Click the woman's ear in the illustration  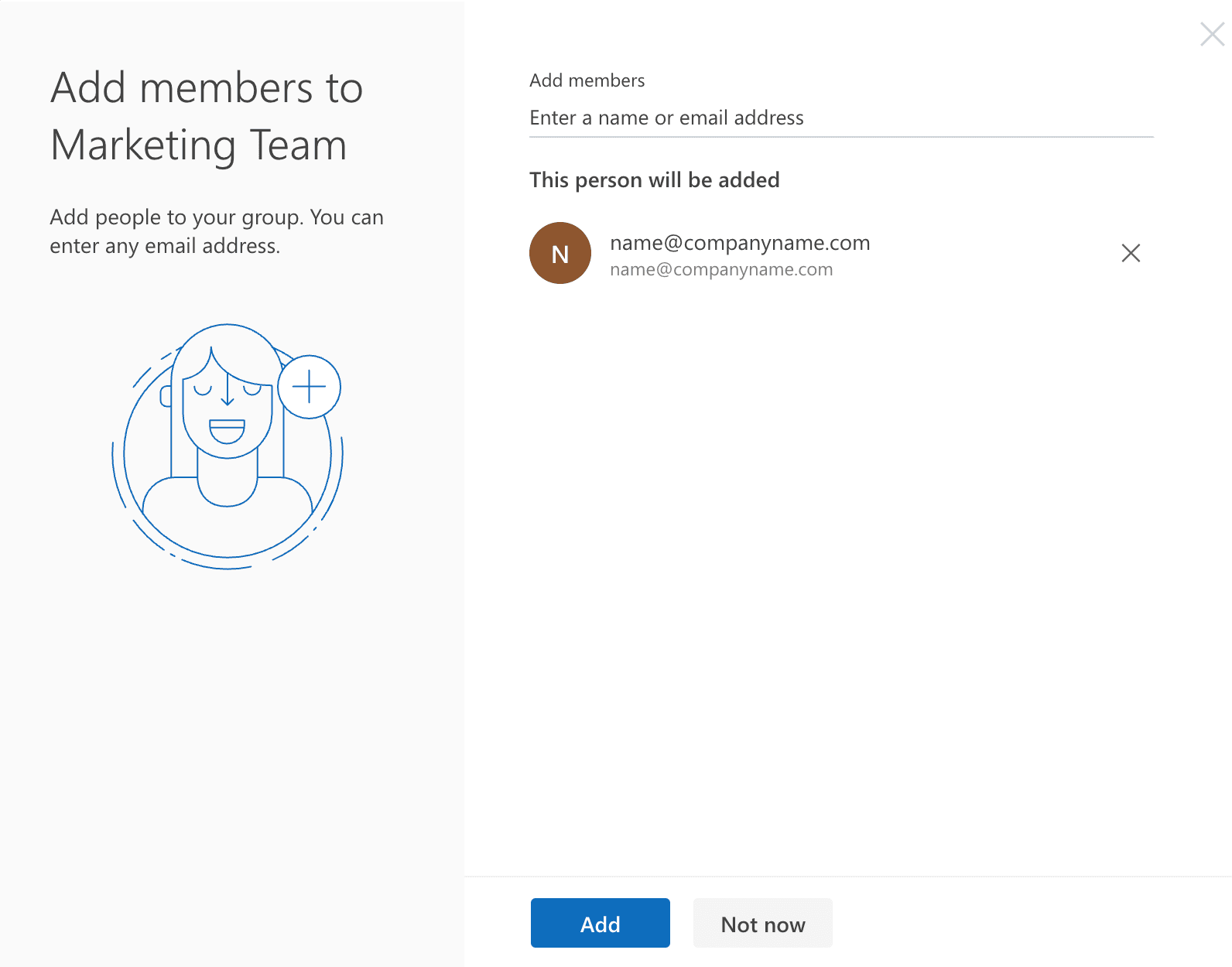165,397
